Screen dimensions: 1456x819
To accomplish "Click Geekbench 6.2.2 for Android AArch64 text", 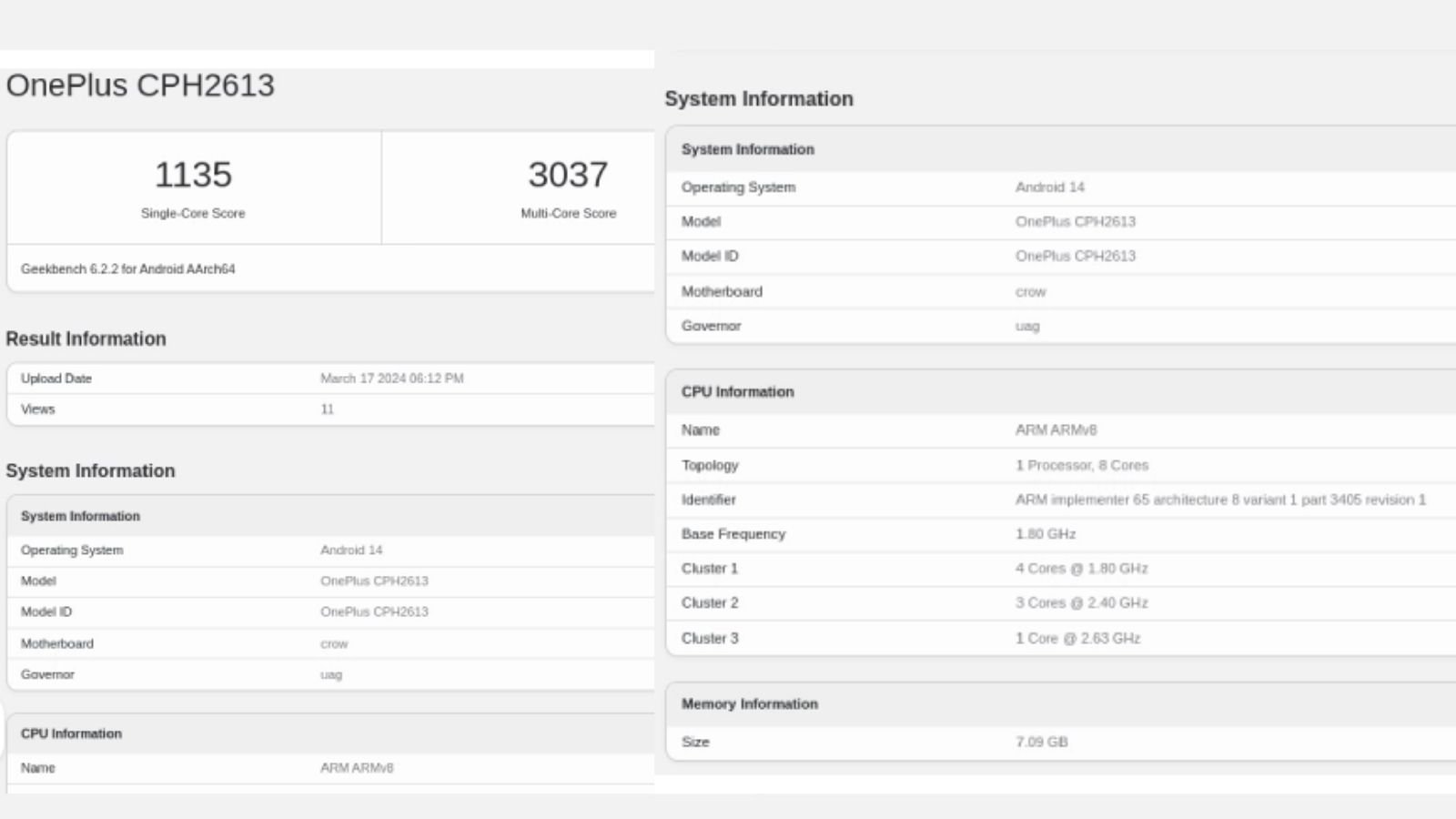I will point(128,269).
